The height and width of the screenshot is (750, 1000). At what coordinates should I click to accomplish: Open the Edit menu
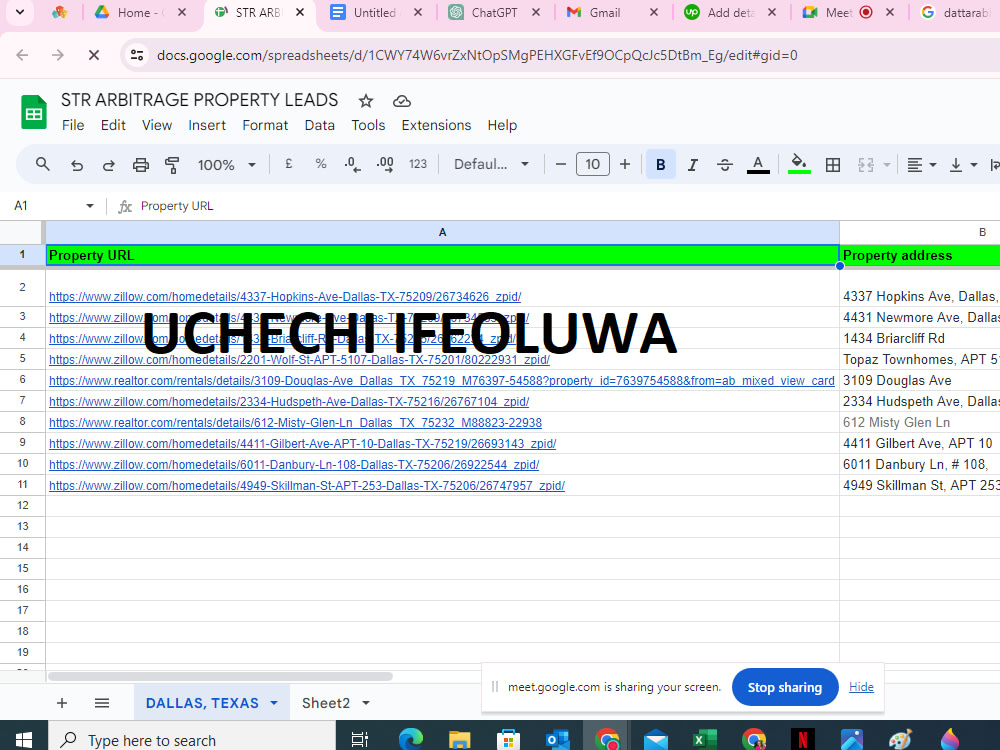[113, 125]
